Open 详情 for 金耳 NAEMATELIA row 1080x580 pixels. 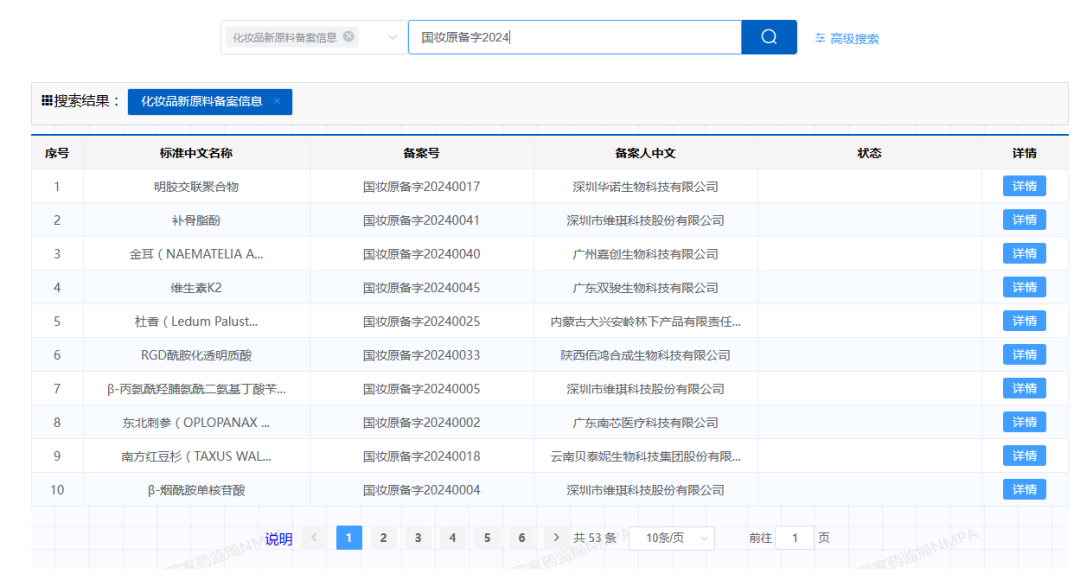(1024, 253)
